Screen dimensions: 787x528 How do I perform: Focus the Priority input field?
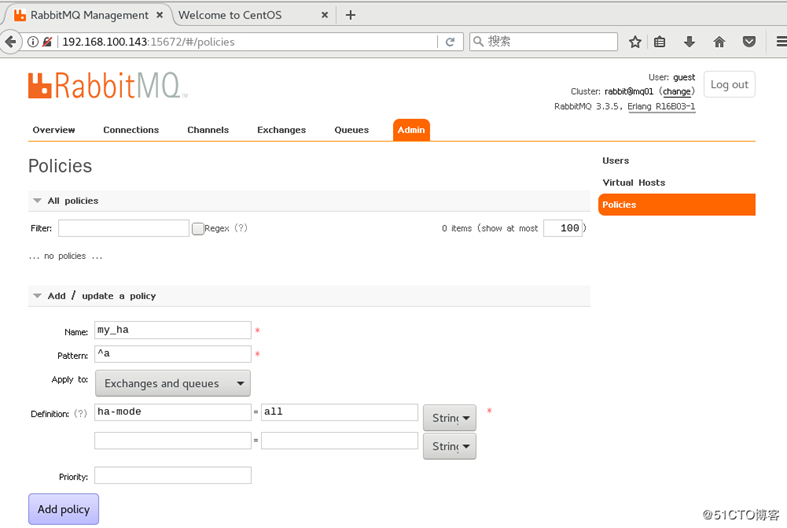(173, 475)
